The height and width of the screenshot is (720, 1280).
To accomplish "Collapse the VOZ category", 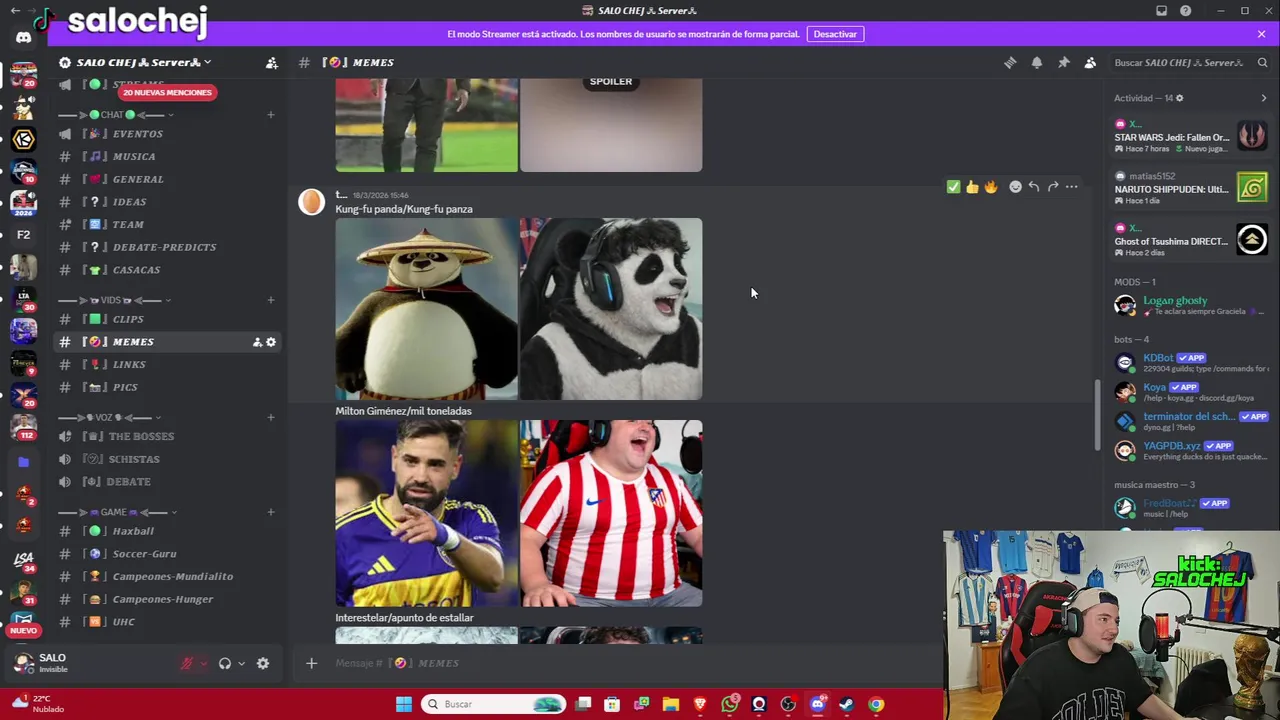I will (110, 417).
